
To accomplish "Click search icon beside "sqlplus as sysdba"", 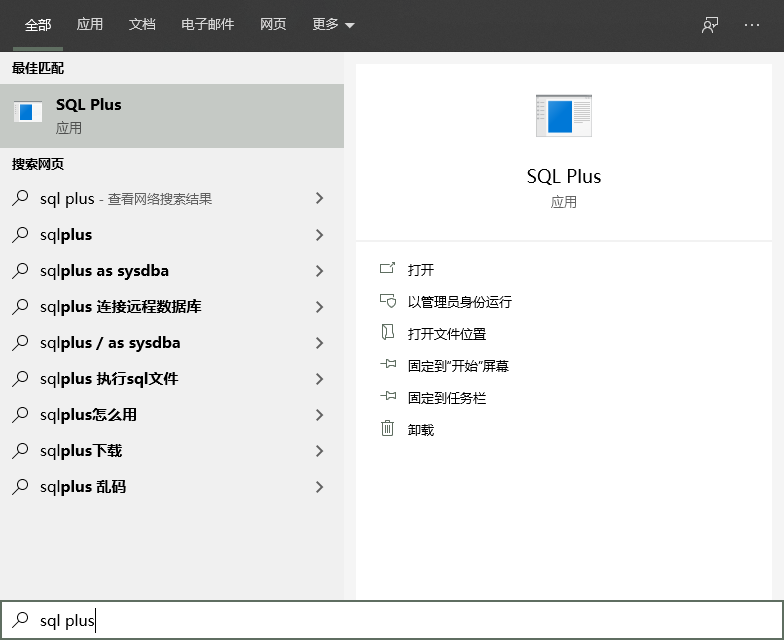I will click(x=20, y=270).
